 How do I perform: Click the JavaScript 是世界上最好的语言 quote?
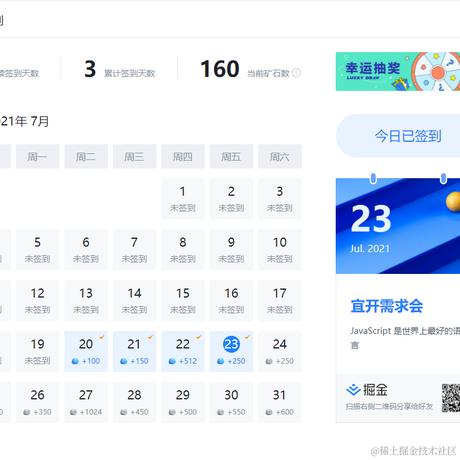pyautogui.click(x=405, y=338)
